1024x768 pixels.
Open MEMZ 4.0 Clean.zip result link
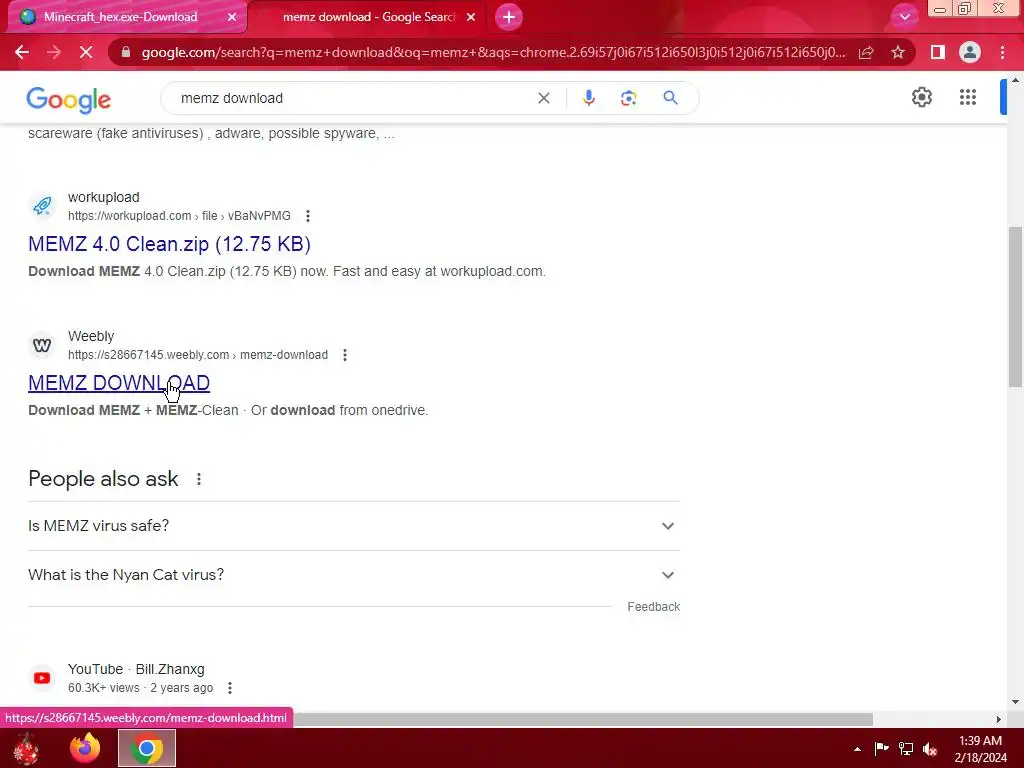click(x=169, y=244)
